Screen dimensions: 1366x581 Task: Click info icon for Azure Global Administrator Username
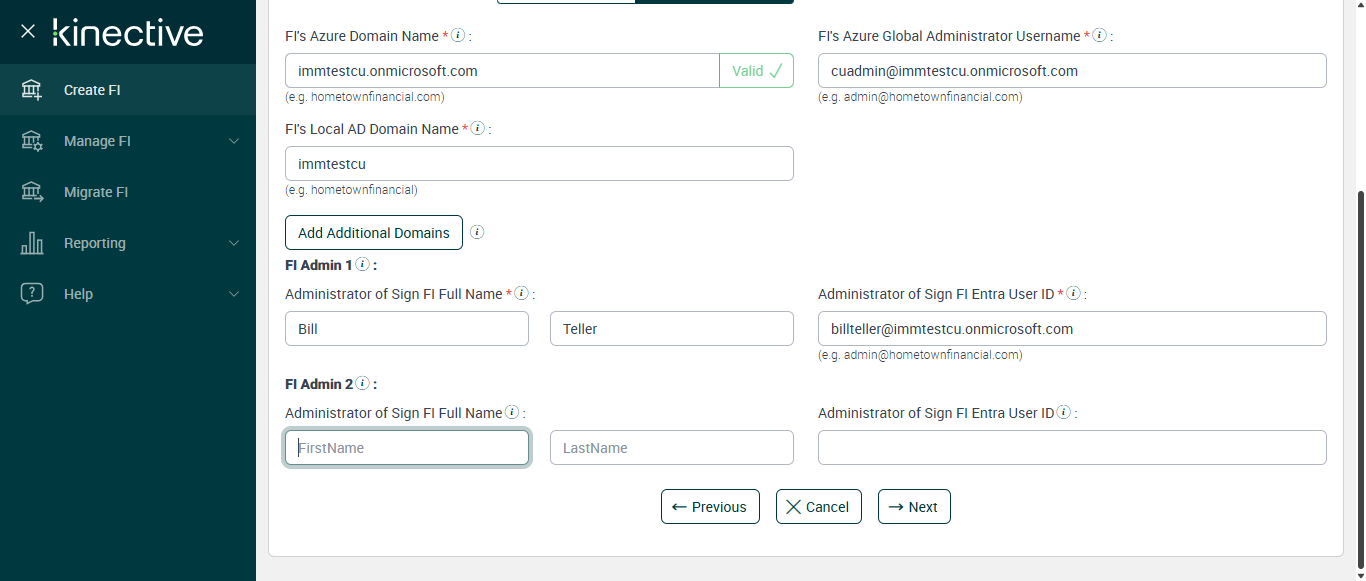tap(1099, 35)
